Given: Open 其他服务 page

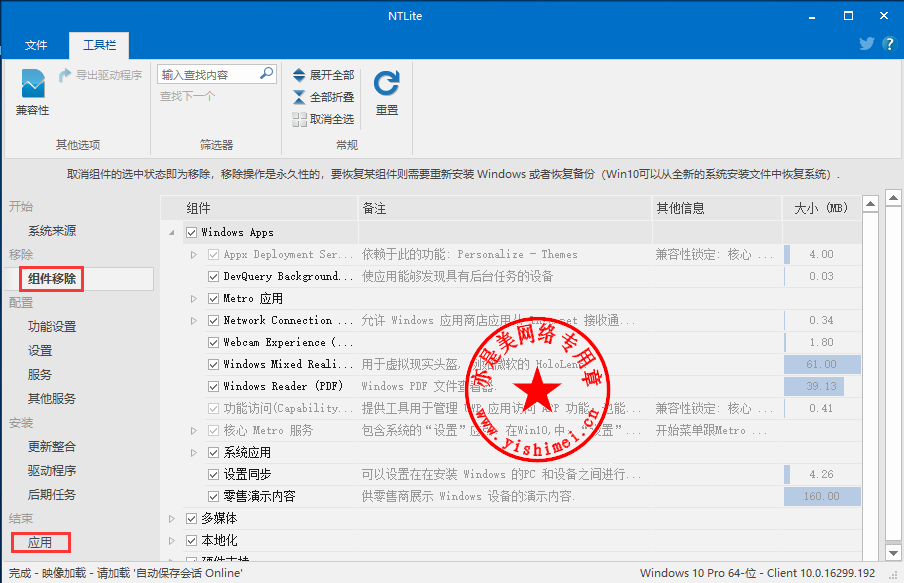Looking at the screenshot, I should (52, 398).
